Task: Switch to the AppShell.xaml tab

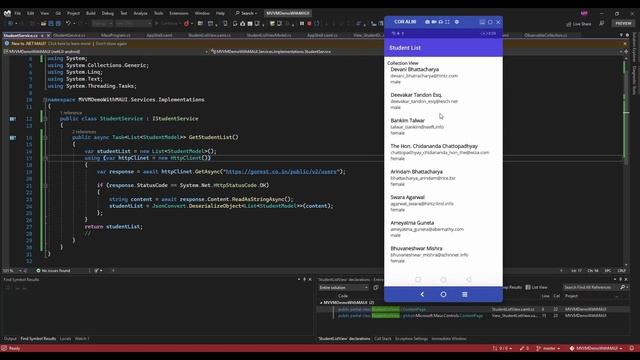Action: [x=159, y=36]
